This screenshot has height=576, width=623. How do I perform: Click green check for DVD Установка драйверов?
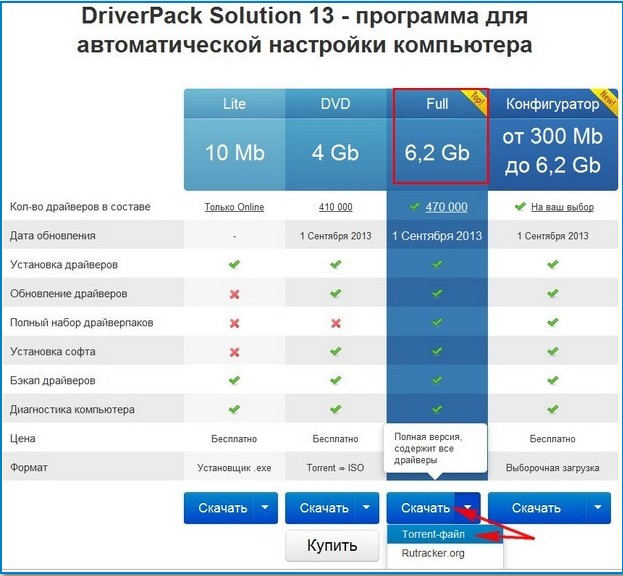pyautogui.click(x=336, y=264)
